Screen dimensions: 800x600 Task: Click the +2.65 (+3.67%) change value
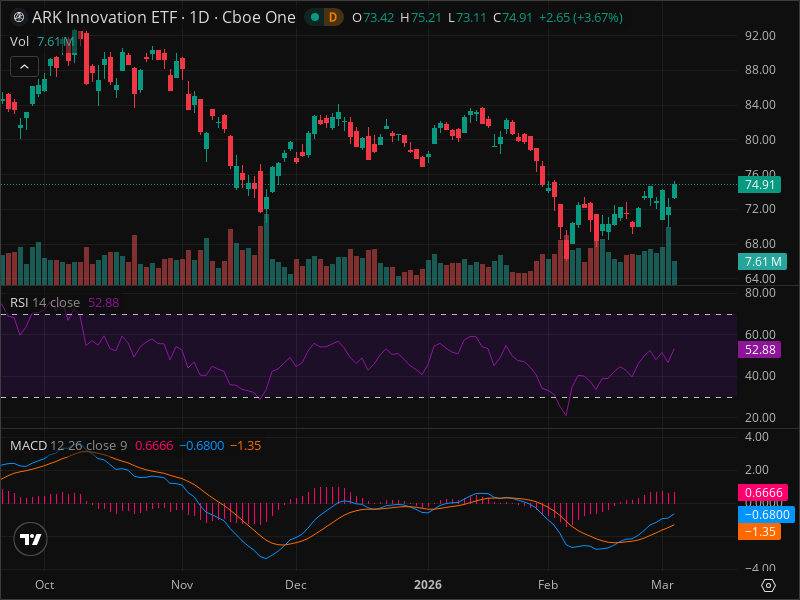pos(581,18)
